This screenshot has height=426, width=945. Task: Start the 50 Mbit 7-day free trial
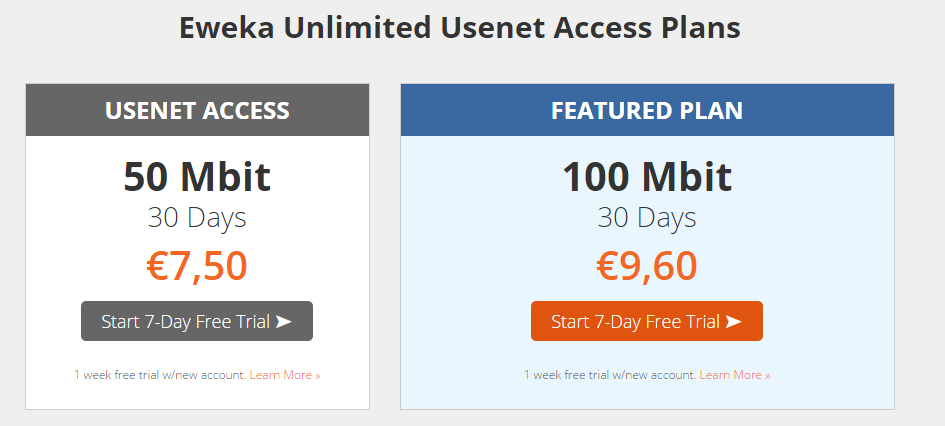click(197, 321)
